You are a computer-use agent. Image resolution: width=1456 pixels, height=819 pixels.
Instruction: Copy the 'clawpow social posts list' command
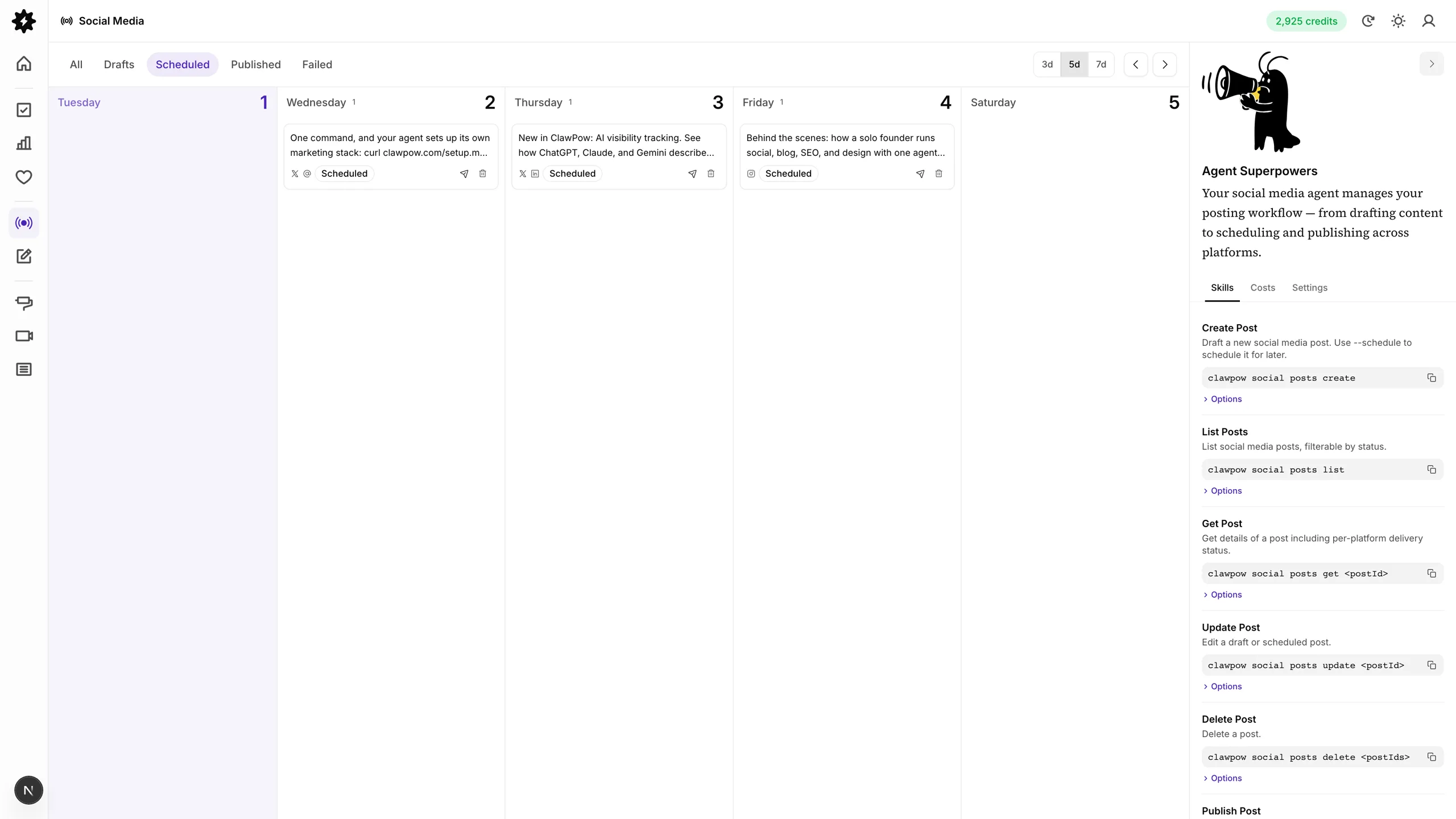[1432, 470]
